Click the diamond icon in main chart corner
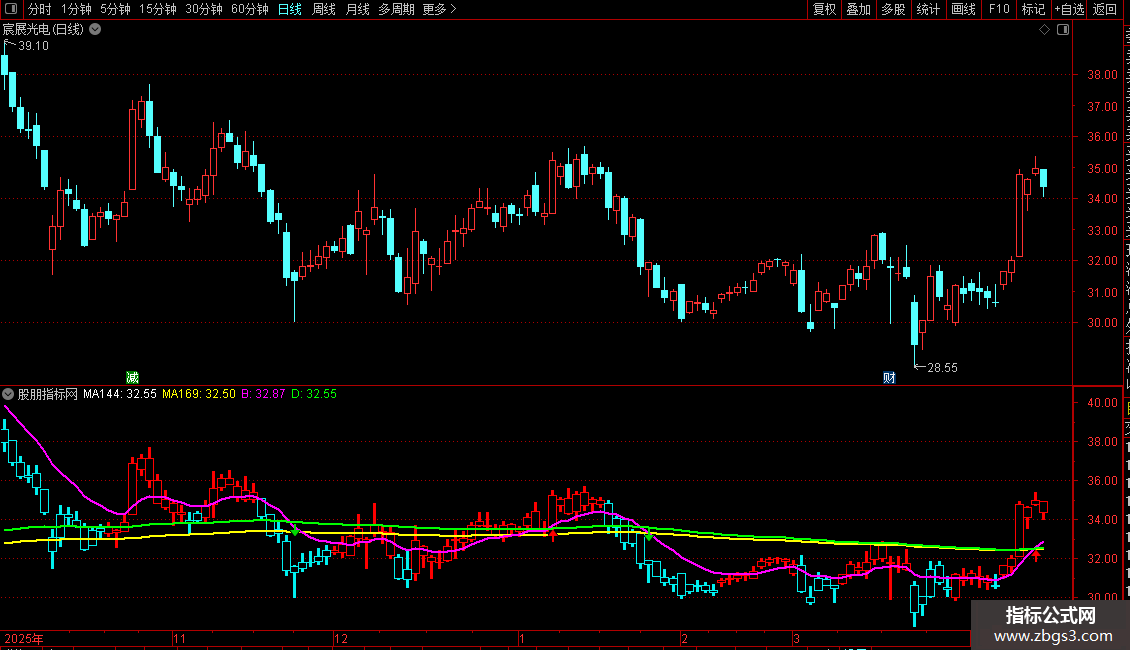Screen dimensions: 1130x650 tap(1044, 30)
